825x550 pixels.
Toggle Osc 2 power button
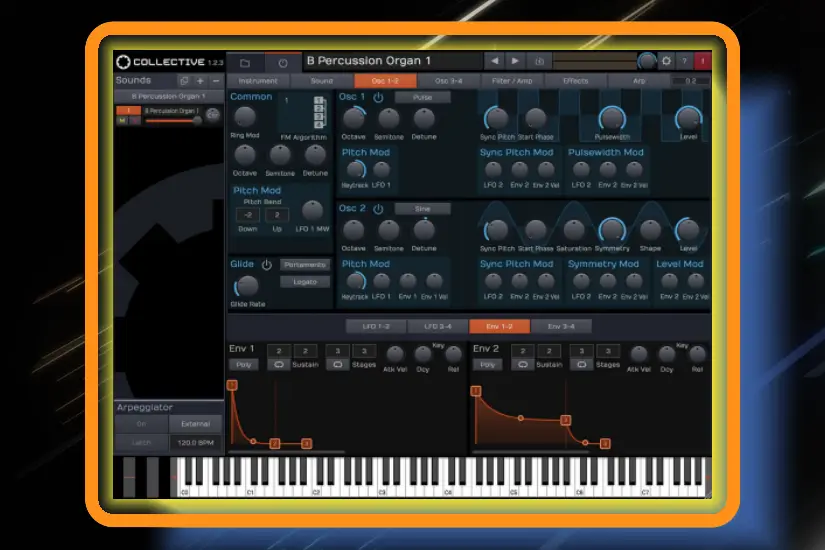pos(378,209)
